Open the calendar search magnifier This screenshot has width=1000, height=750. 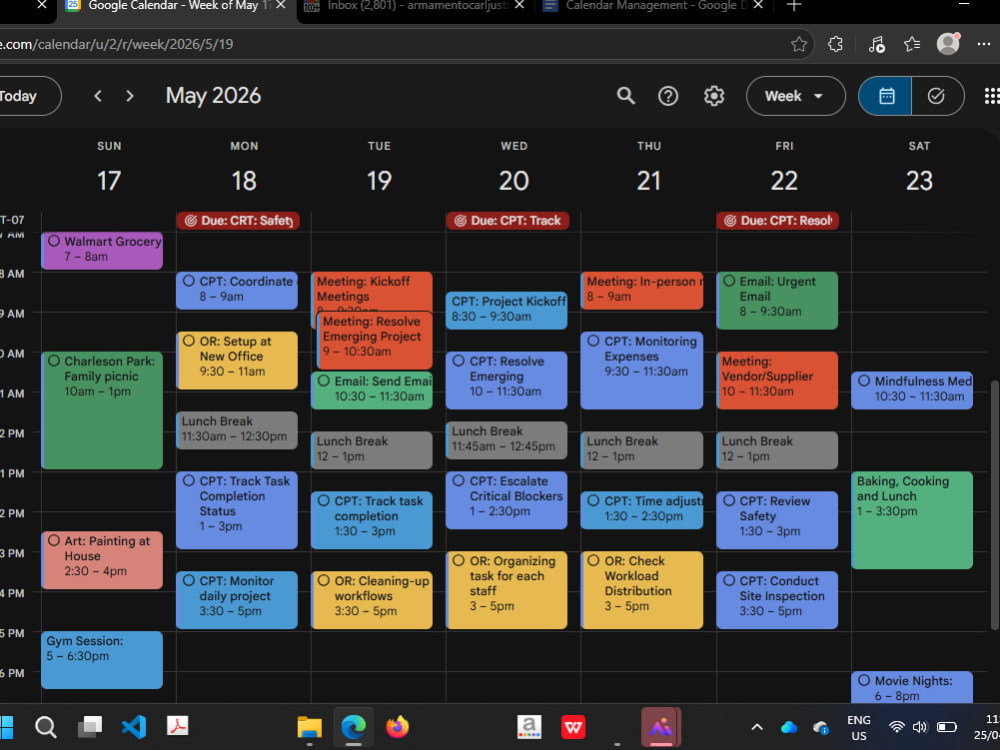point(626,96)
